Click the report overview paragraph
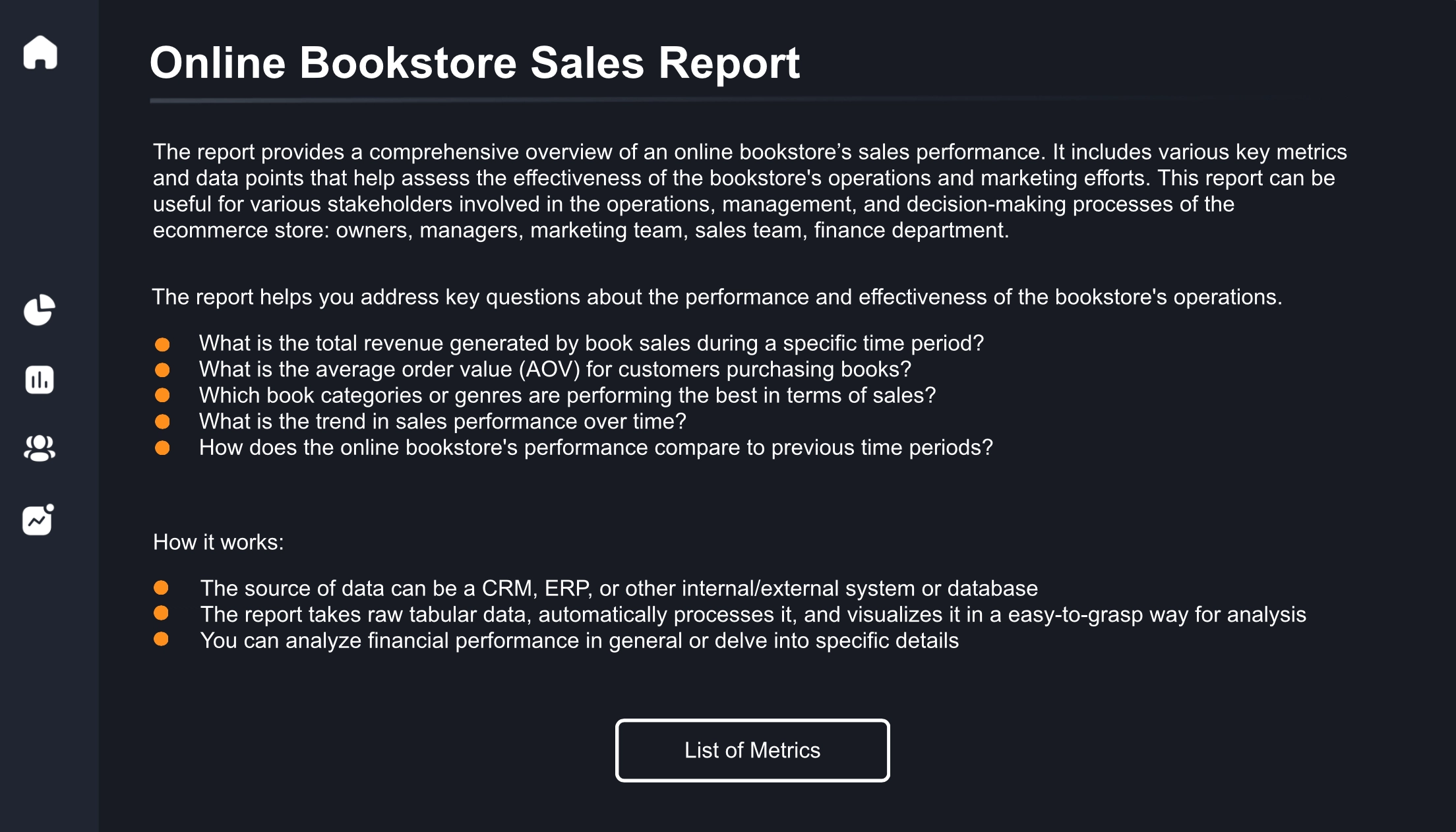Image resolution: width=1456 pixels, height=832 pixels. point(725,191)
